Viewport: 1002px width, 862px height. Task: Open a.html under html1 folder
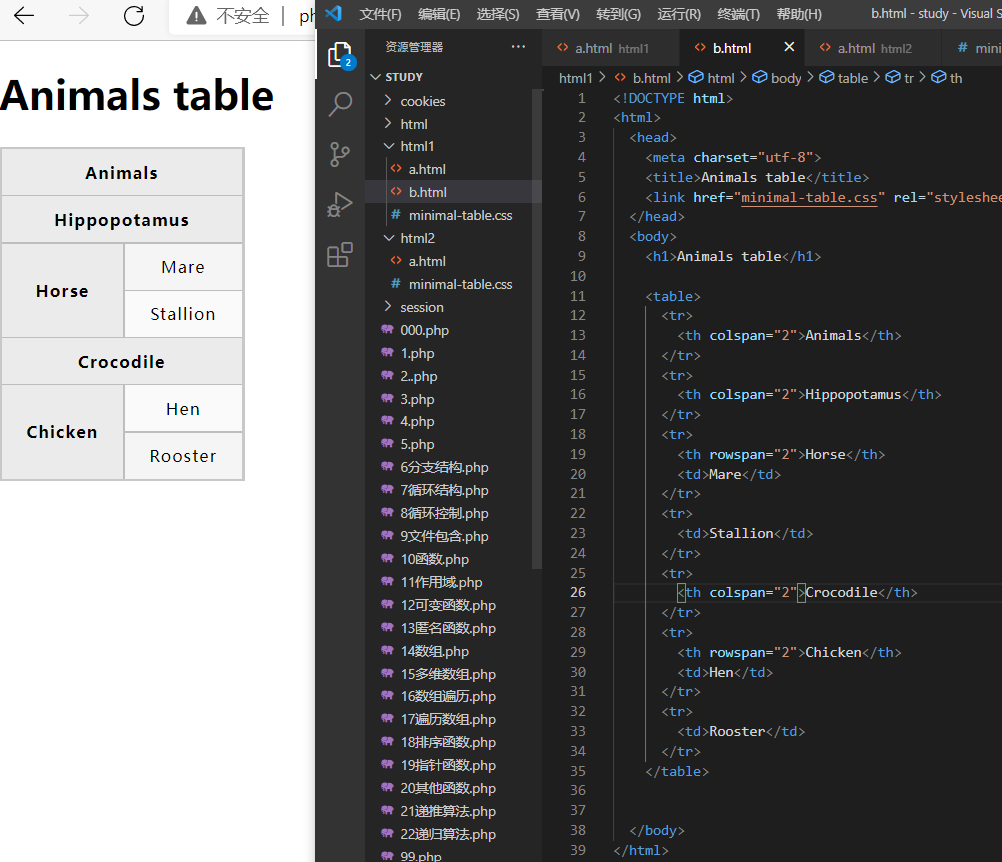click(x=427, y=169)
